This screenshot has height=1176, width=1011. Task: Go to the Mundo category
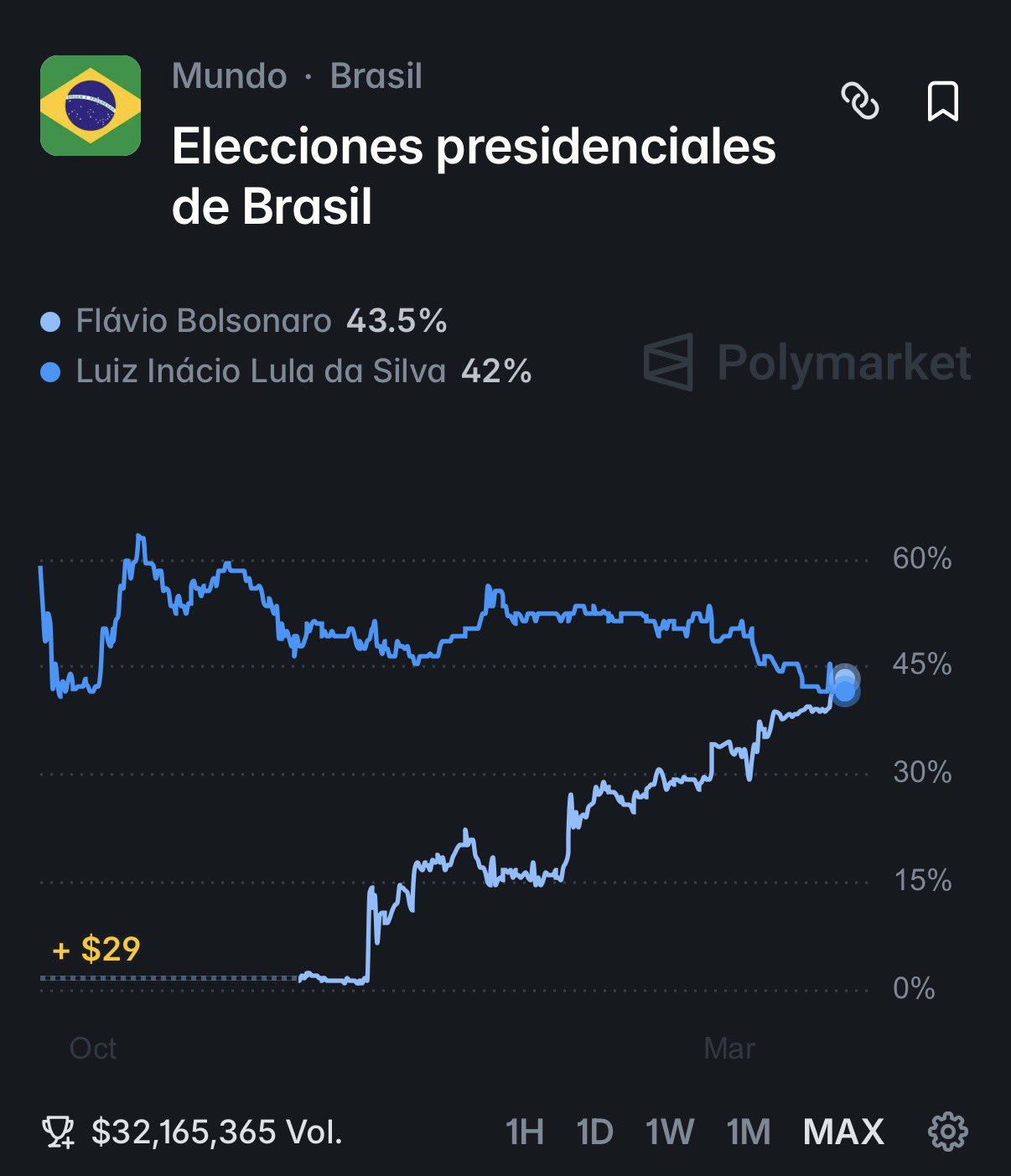pos(229,76)
